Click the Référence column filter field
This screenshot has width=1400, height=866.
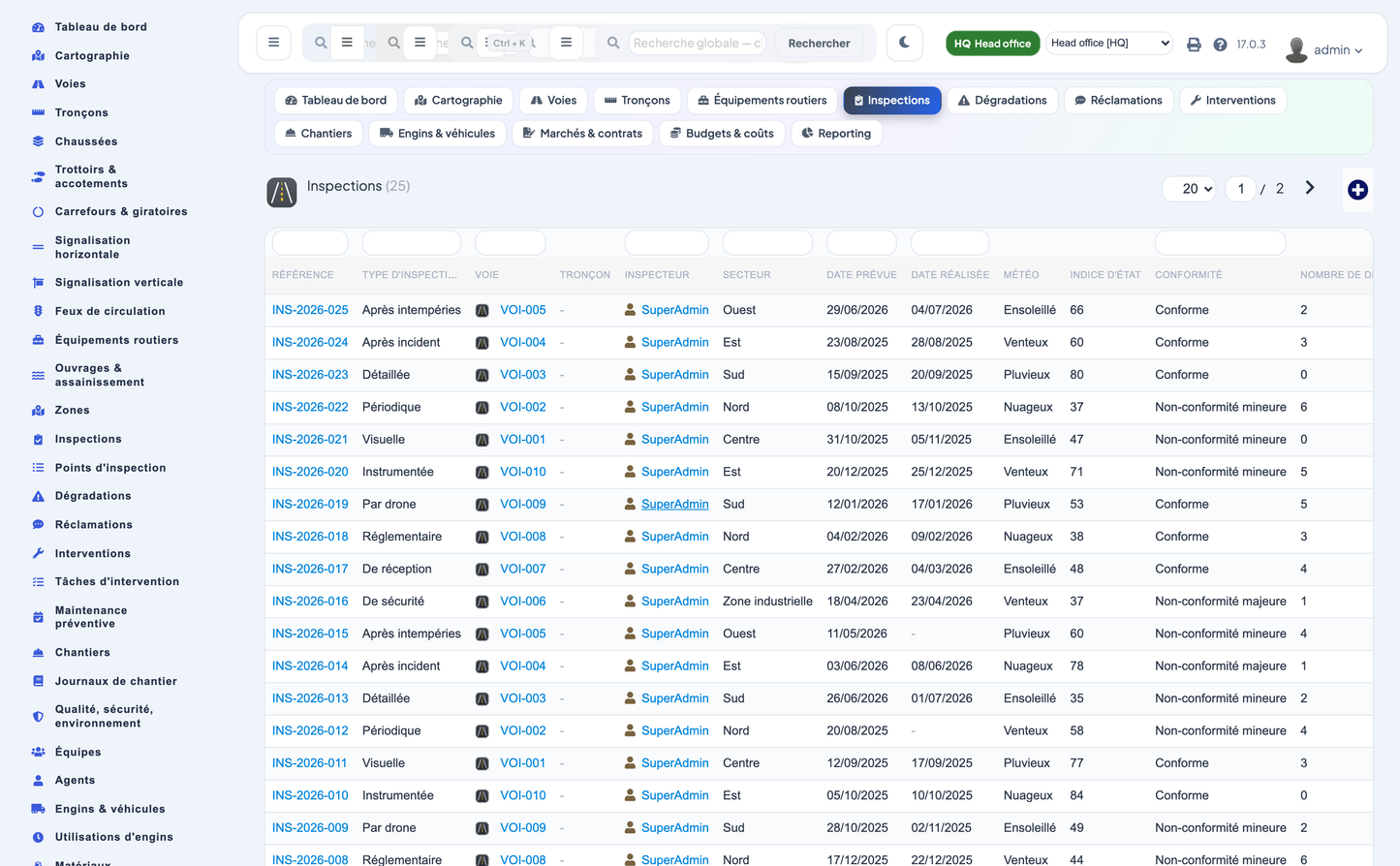[310, 242]
